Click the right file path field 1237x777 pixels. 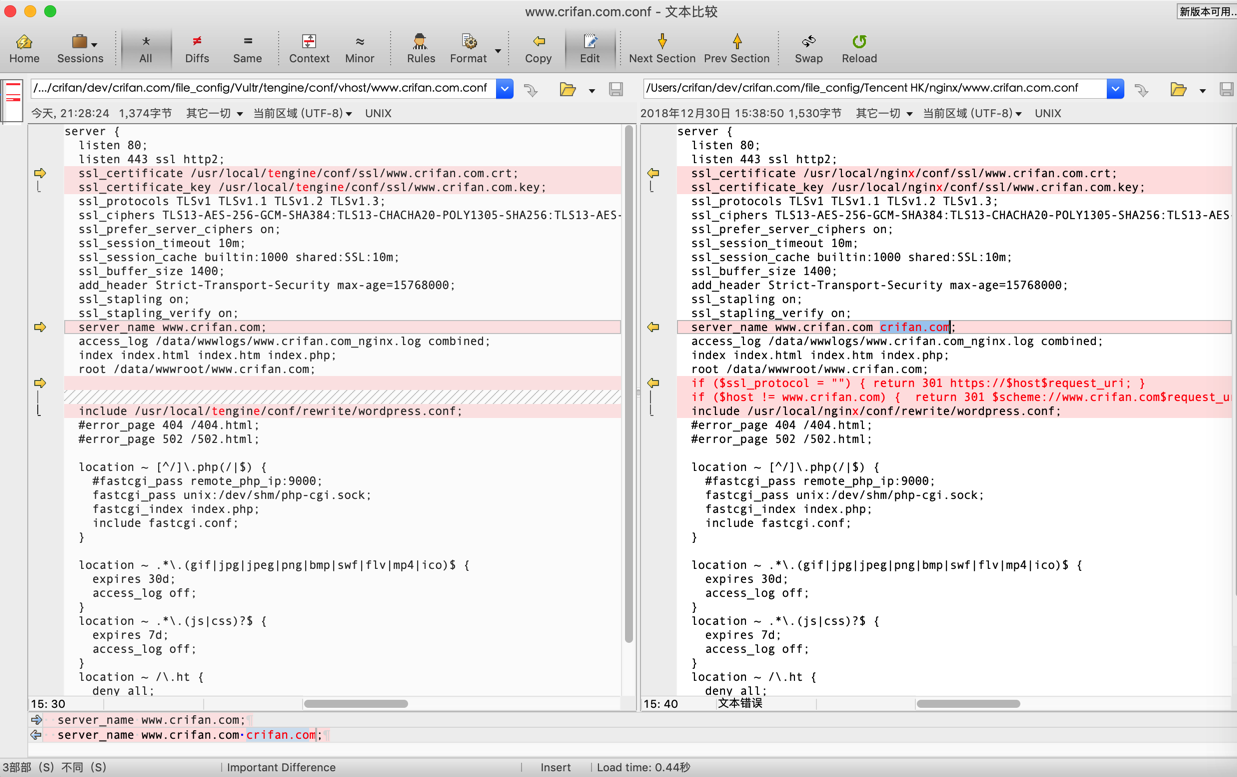pyautogui.click(x=874, y=88)
